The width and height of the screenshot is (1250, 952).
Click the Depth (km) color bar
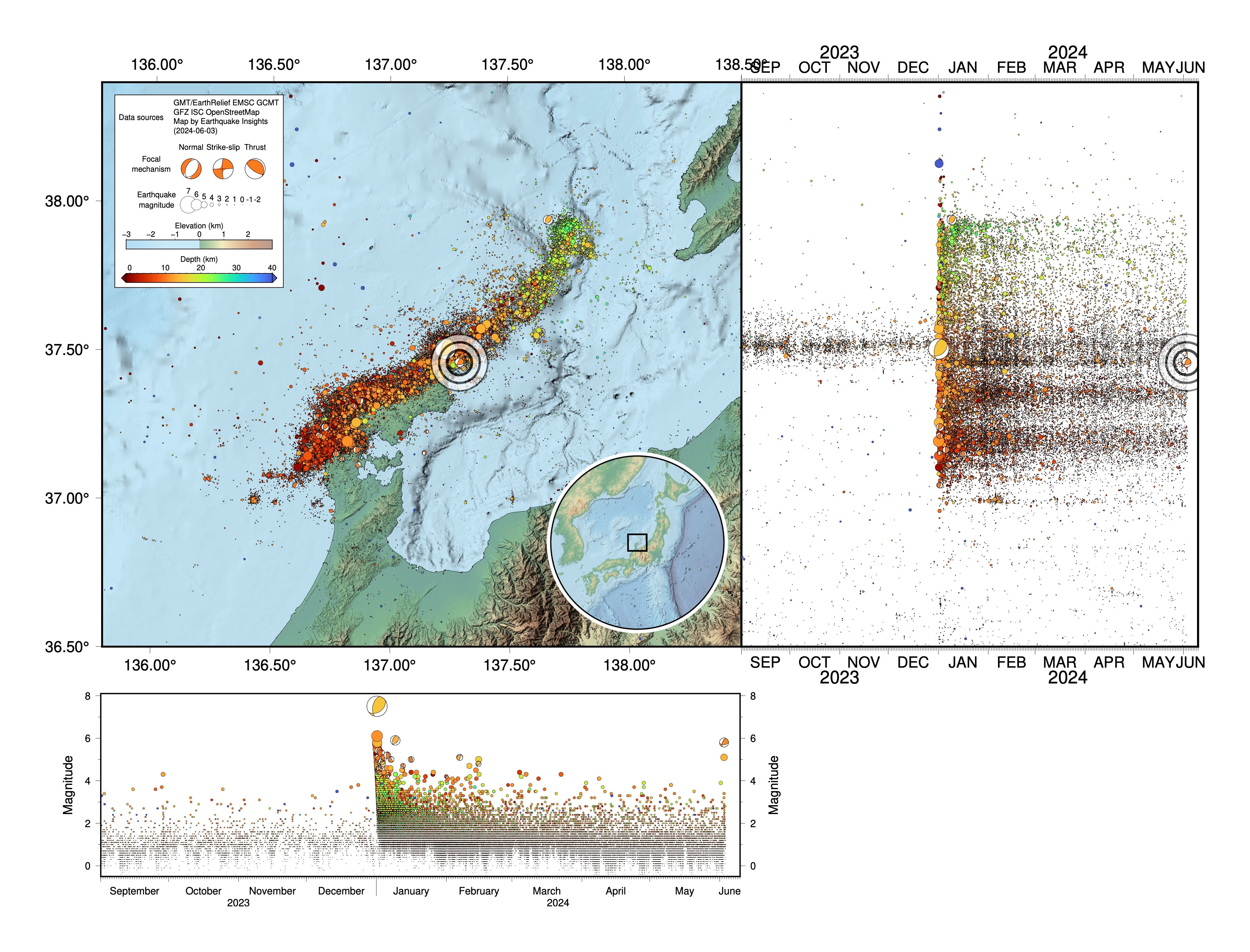(x=199, y=278)
